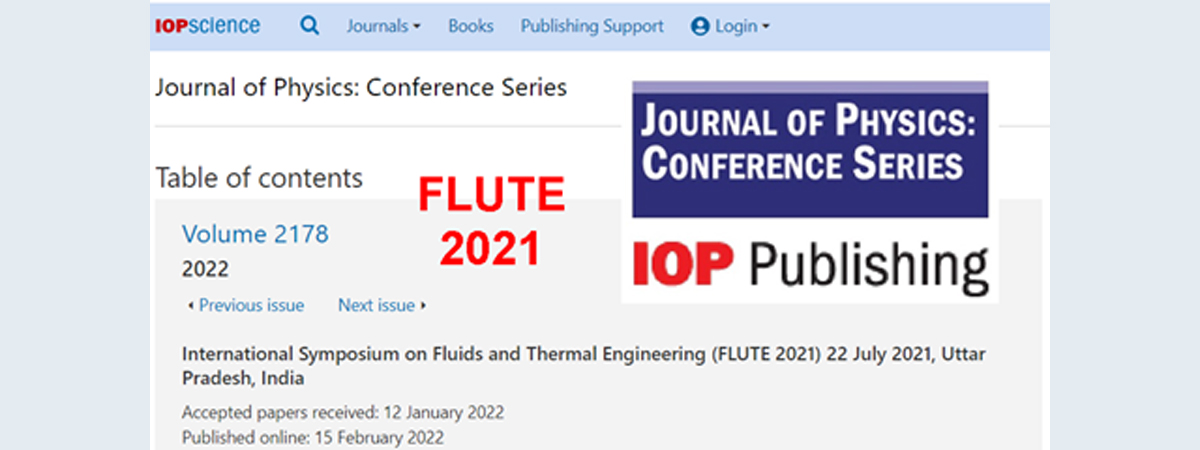Click the Published online date line
This screenshot has width=1200, height=450.
pyautogui.click(x=313, y=437)
